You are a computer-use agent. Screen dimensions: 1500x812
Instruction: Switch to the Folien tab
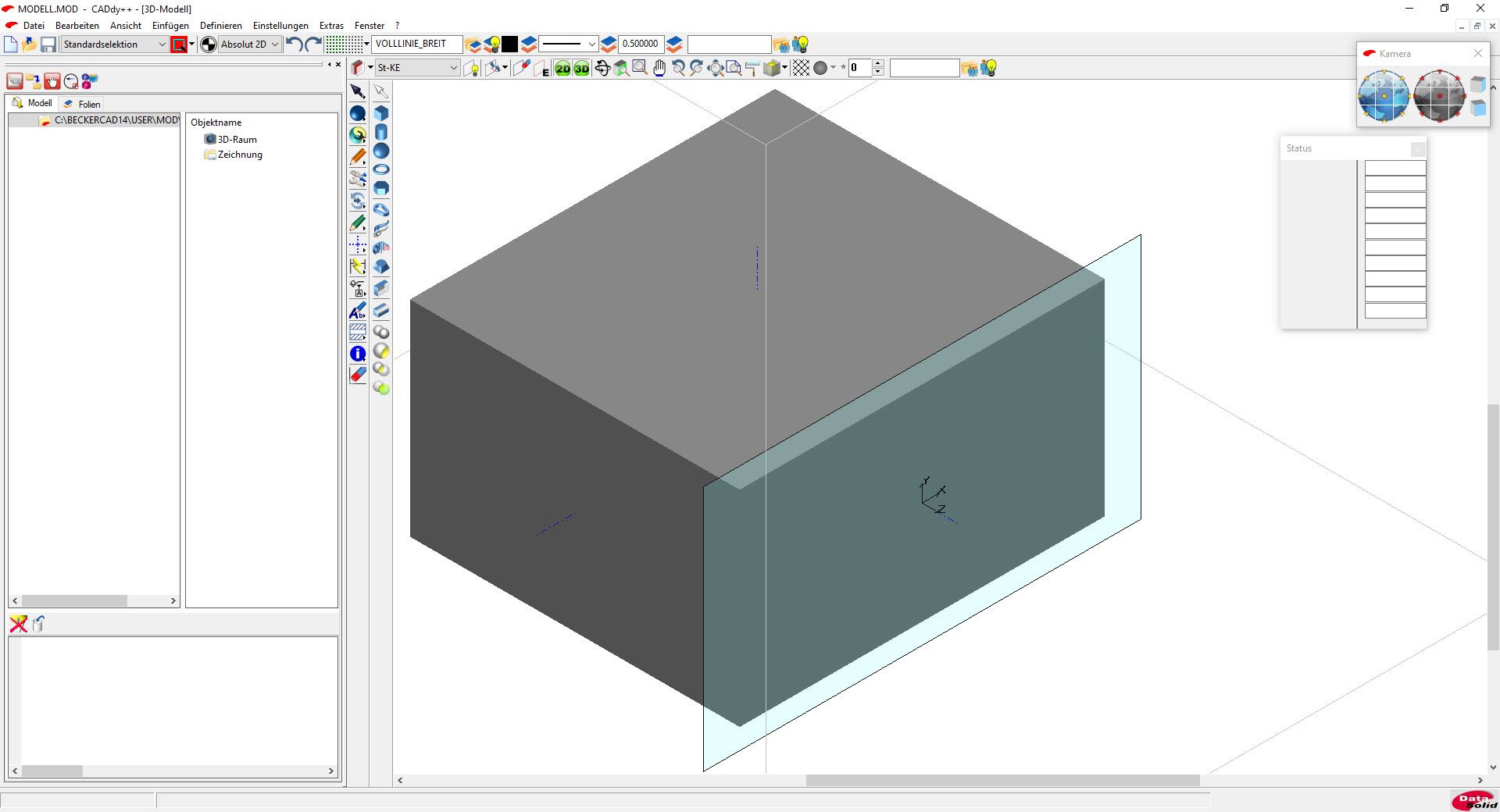coord(82,104)
